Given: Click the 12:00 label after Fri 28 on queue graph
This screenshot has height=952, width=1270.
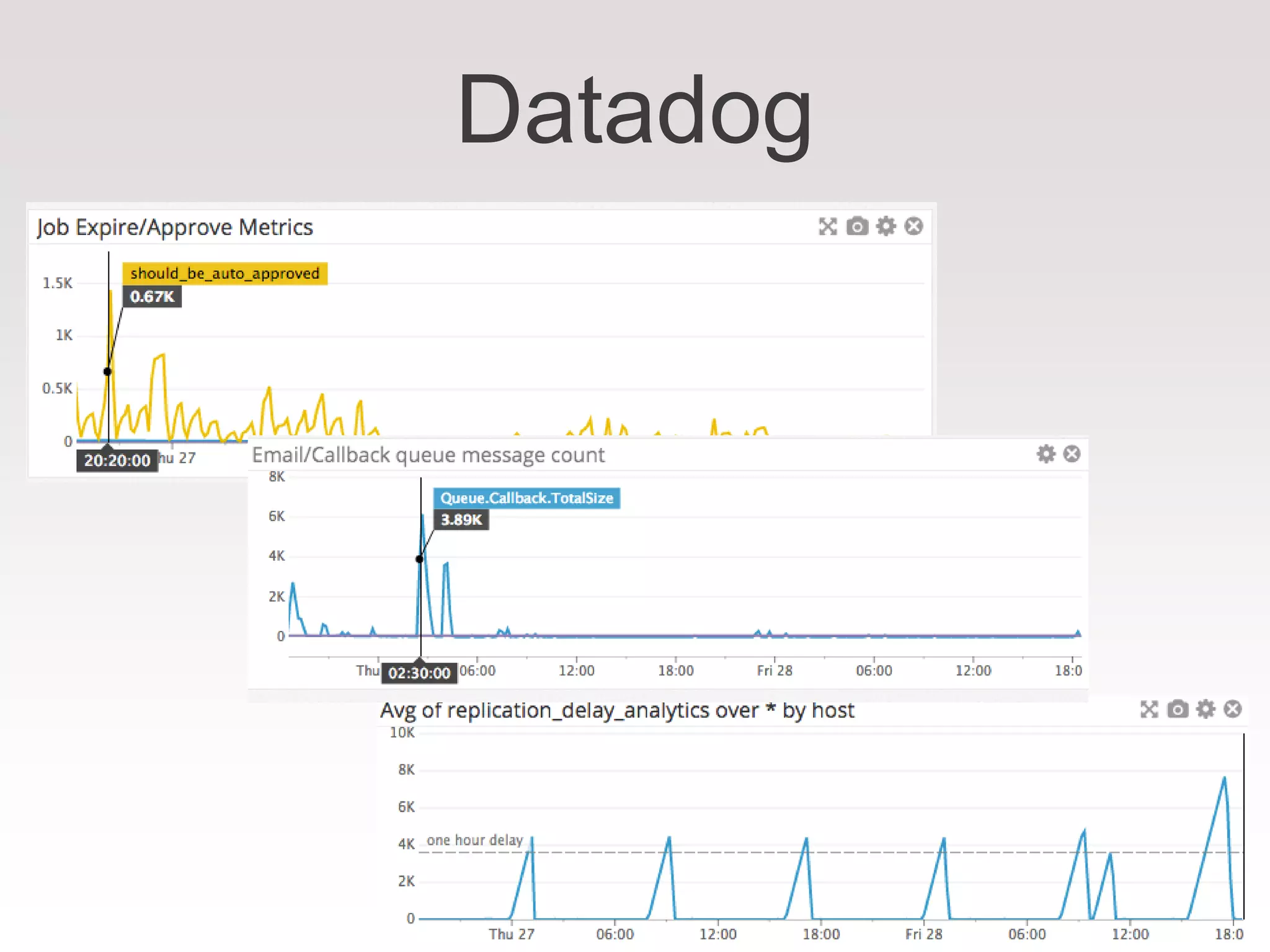Looking at the screenshot, I should click(973, 671).
